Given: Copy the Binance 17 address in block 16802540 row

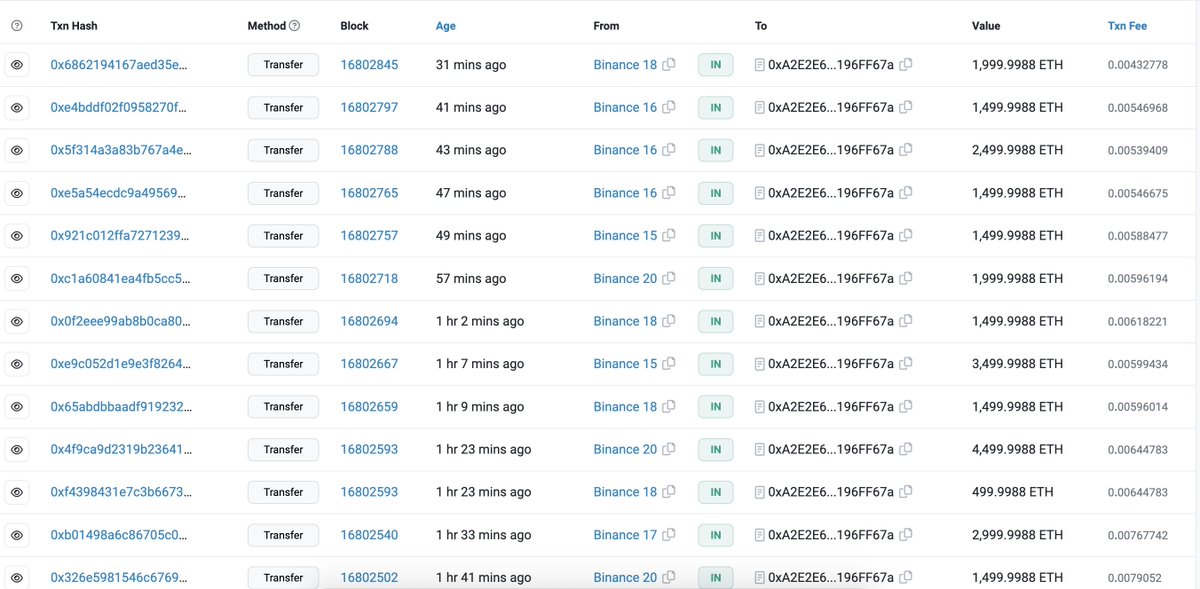Looking at the screenshot, I should 669,535.
